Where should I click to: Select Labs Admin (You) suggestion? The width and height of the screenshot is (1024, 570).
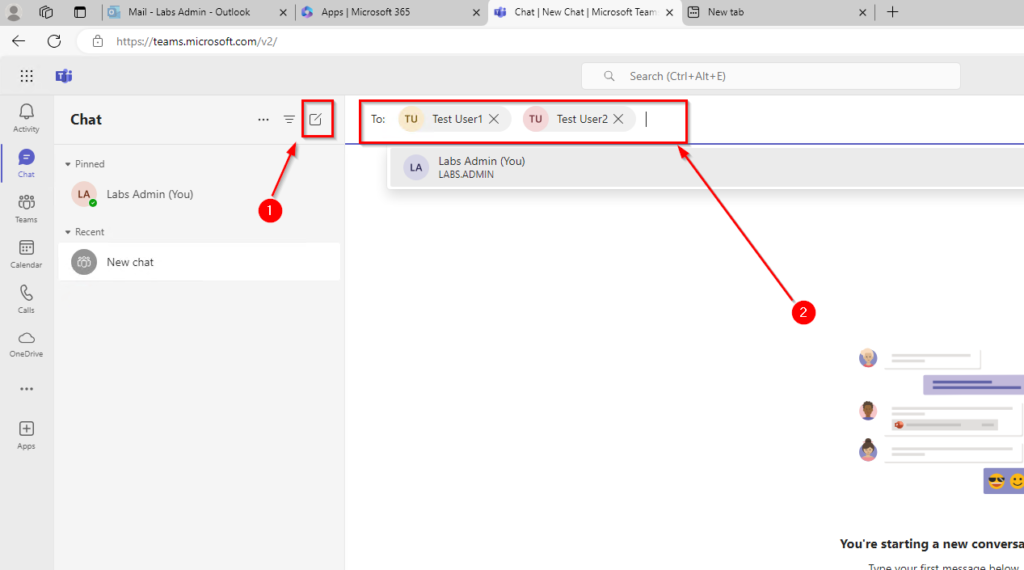pos(705,167)
